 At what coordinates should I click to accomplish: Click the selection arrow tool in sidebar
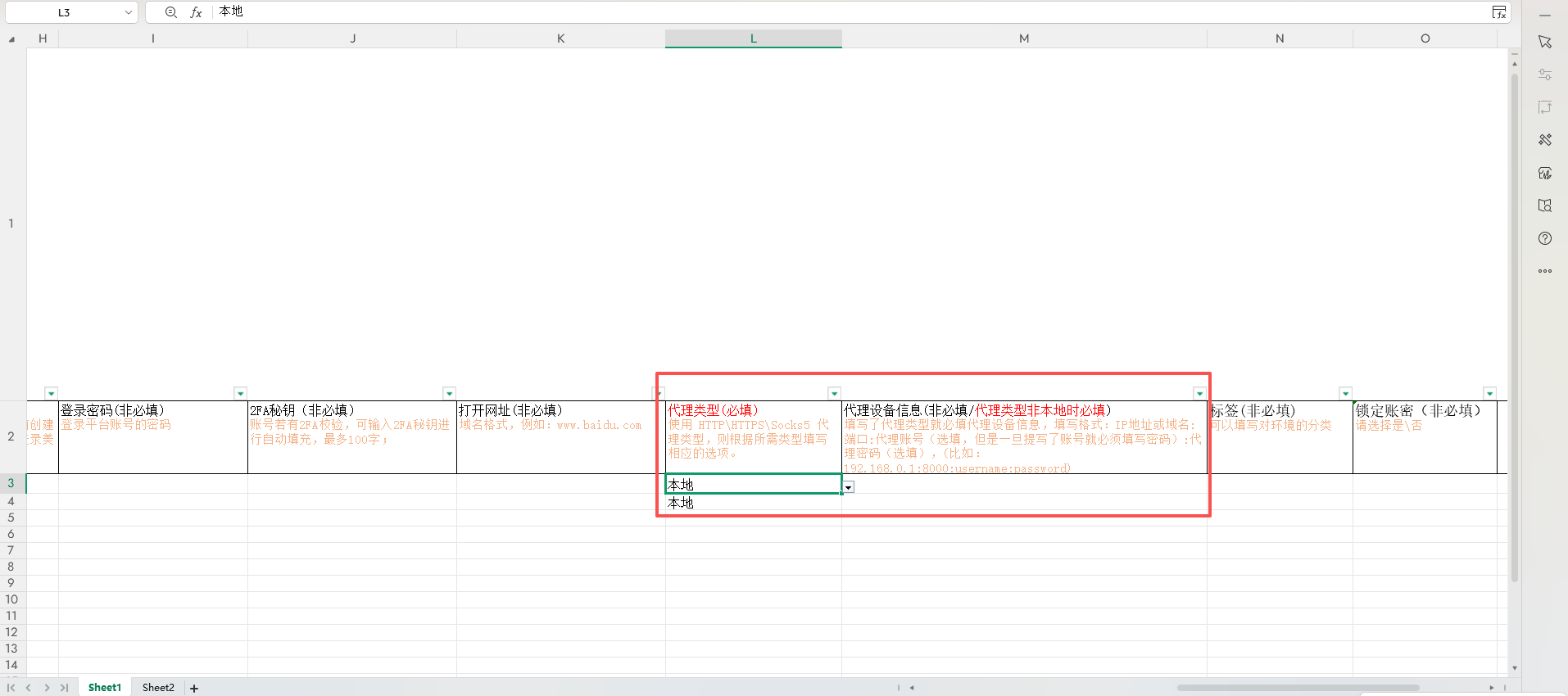1545,42
